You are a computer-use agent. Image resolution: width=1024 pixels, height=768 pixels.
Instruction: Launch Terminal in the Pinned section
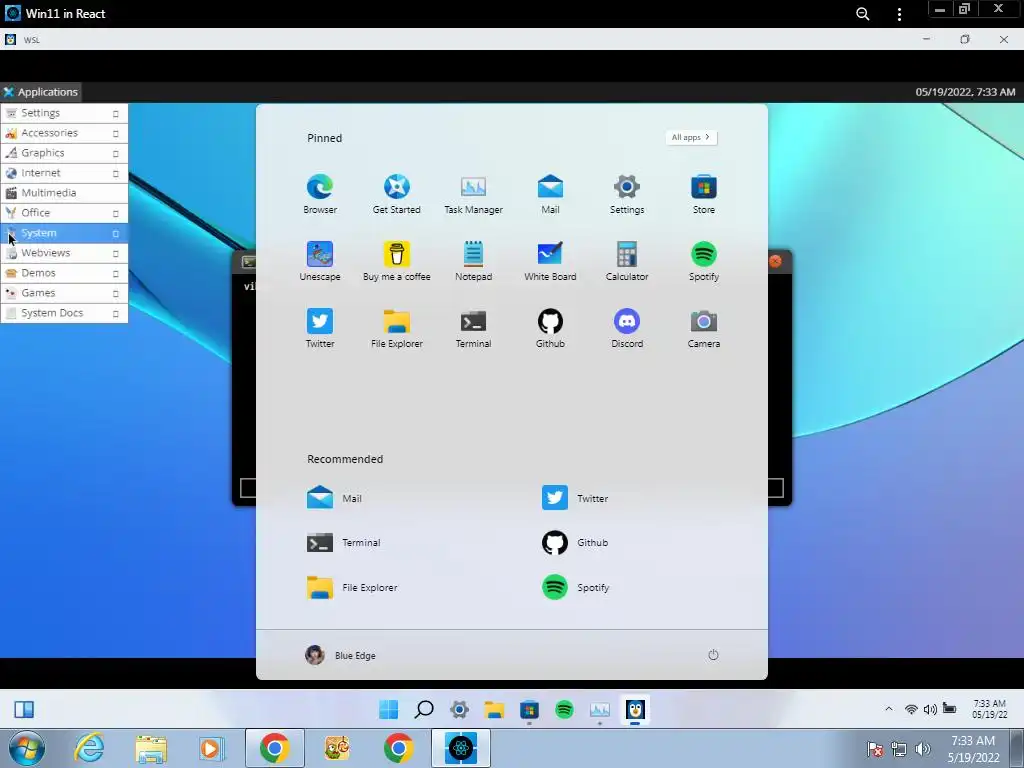[x=473, y=328]
